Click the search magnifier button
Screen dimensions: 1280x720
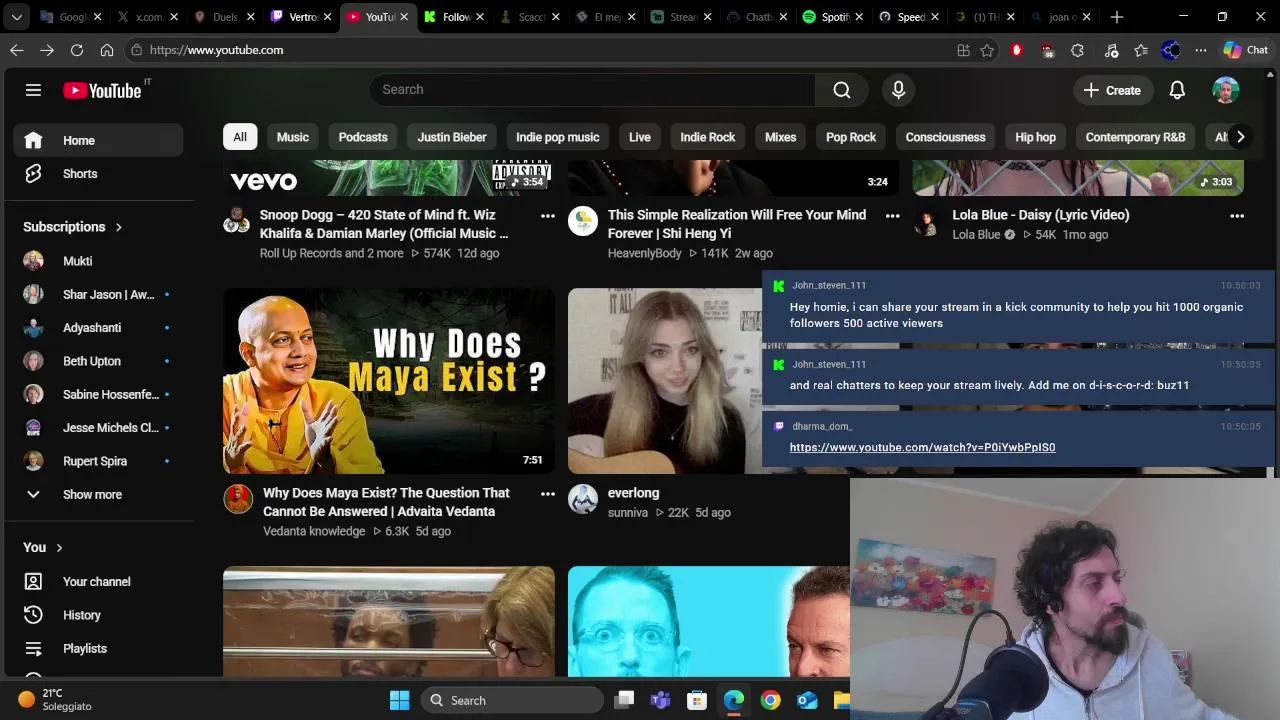[x=842, y=90]
